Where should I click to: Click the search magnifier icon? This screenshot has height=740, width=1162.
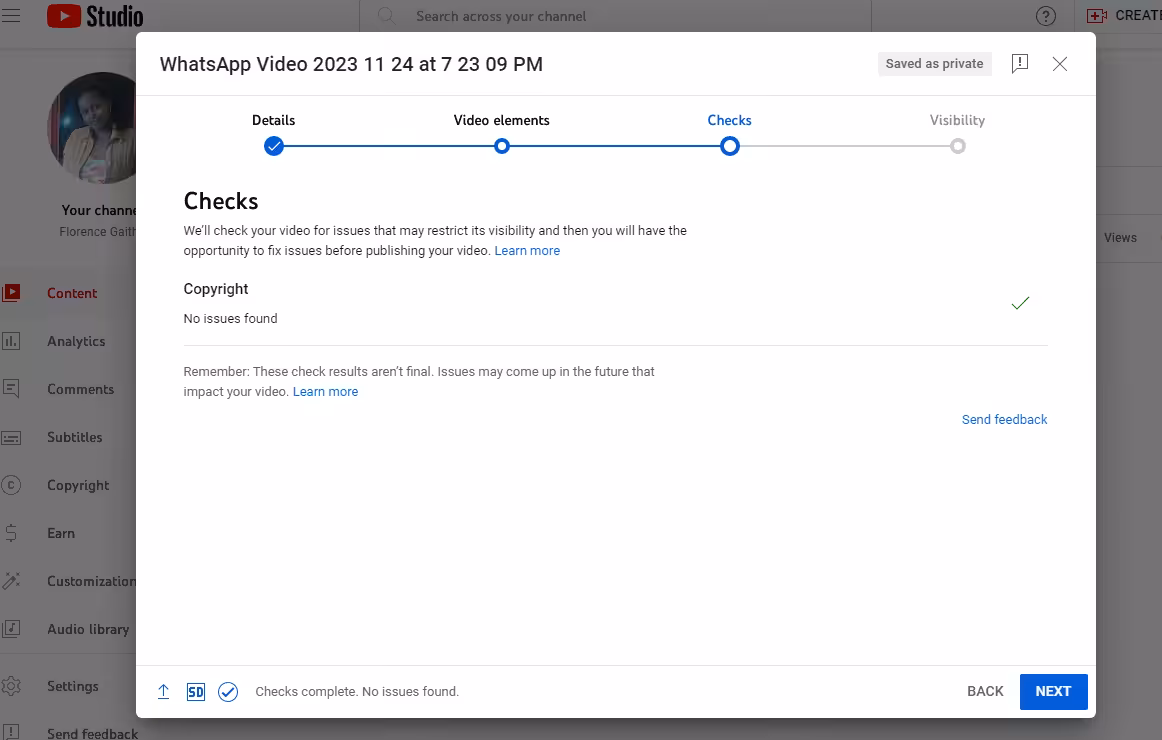[386, 16]
